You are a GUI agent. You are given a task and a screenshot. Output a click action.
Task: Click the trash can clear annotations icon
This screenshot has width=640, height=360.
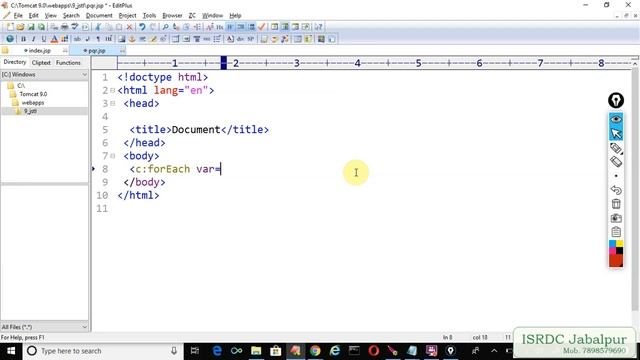(616, 204)
